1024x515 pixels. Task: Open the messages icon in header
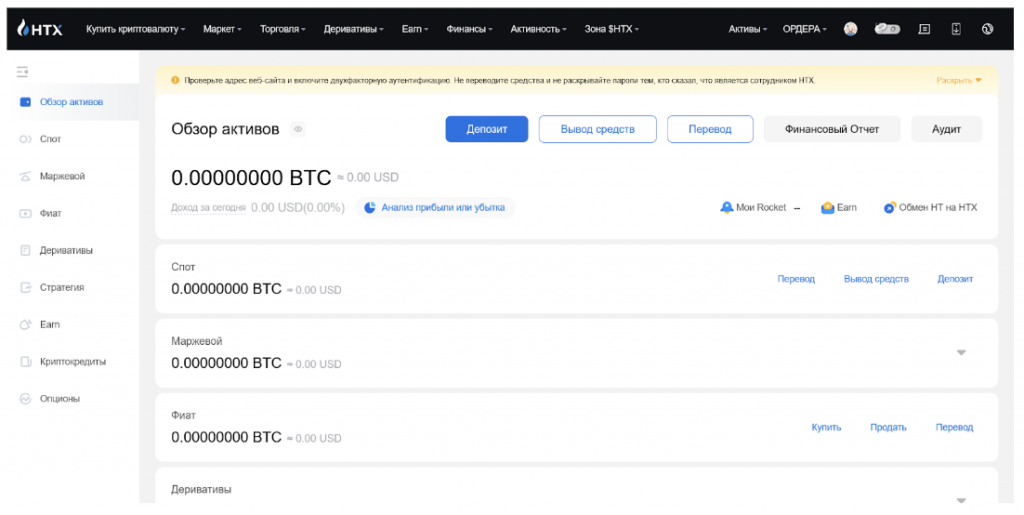[924, 29]
